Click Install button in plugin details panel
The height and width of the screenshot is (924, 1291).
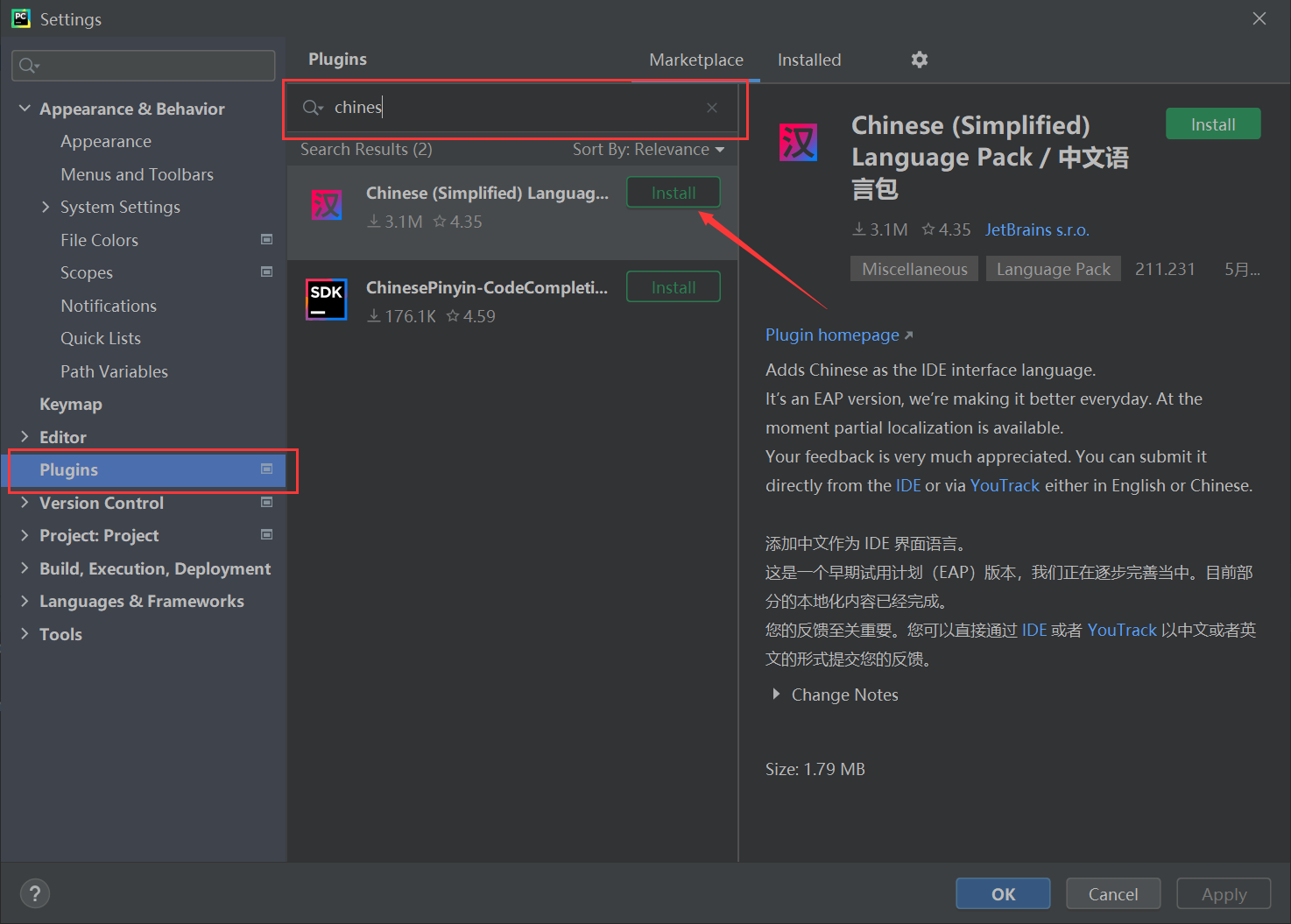(1213, 124)
